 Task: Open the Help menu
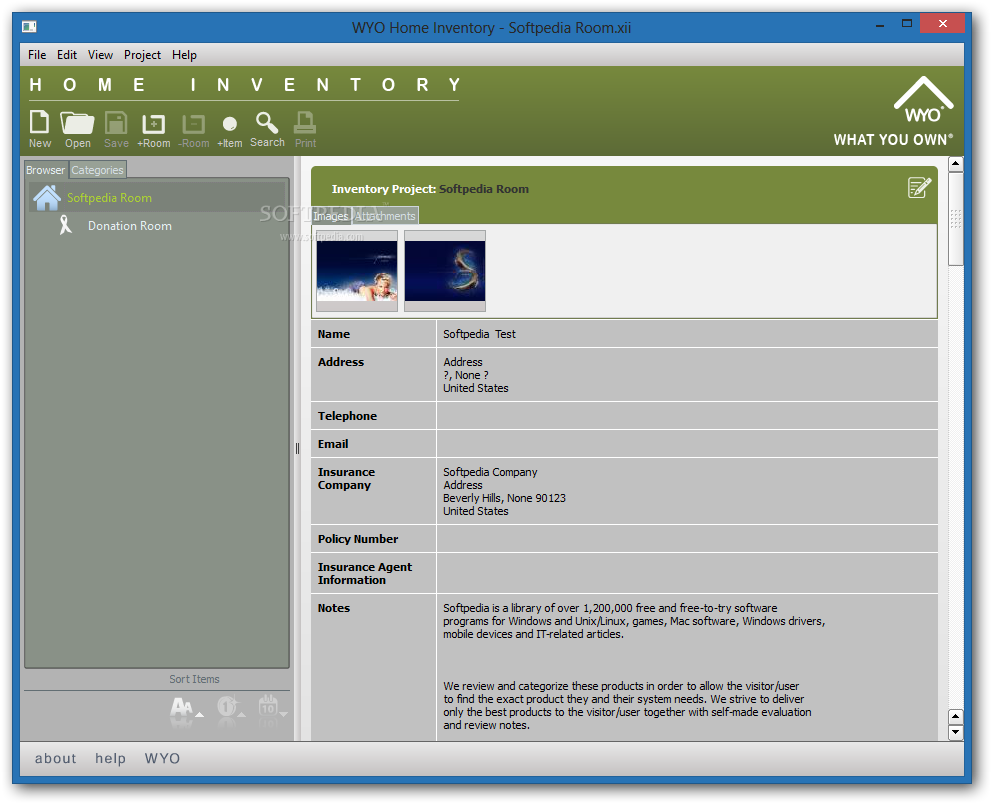[x=184, y=55]
